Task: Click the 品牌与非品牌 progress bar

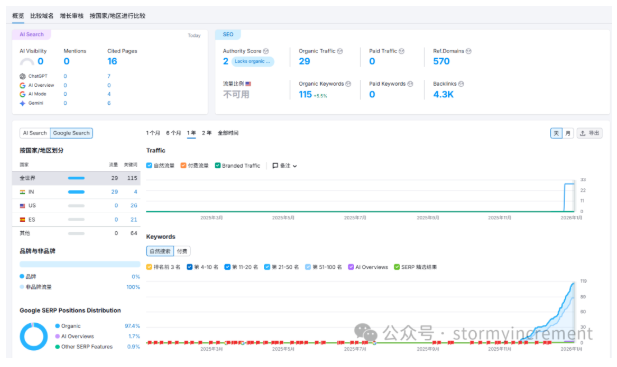Action: pos(80,264)
